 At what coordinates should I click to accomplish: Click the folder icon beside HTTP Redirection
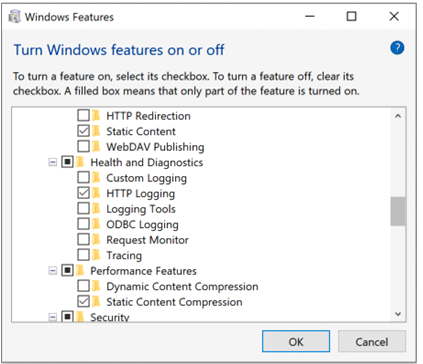coord(96,115)
